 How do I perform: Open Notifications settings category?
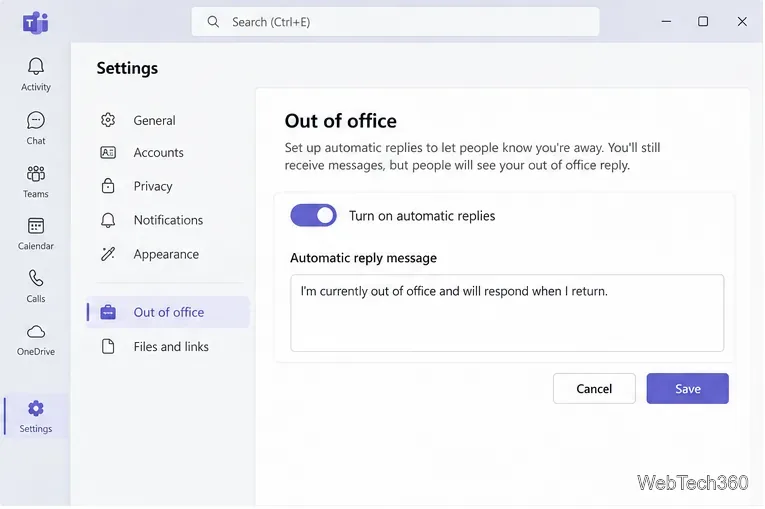click(168, 220)
